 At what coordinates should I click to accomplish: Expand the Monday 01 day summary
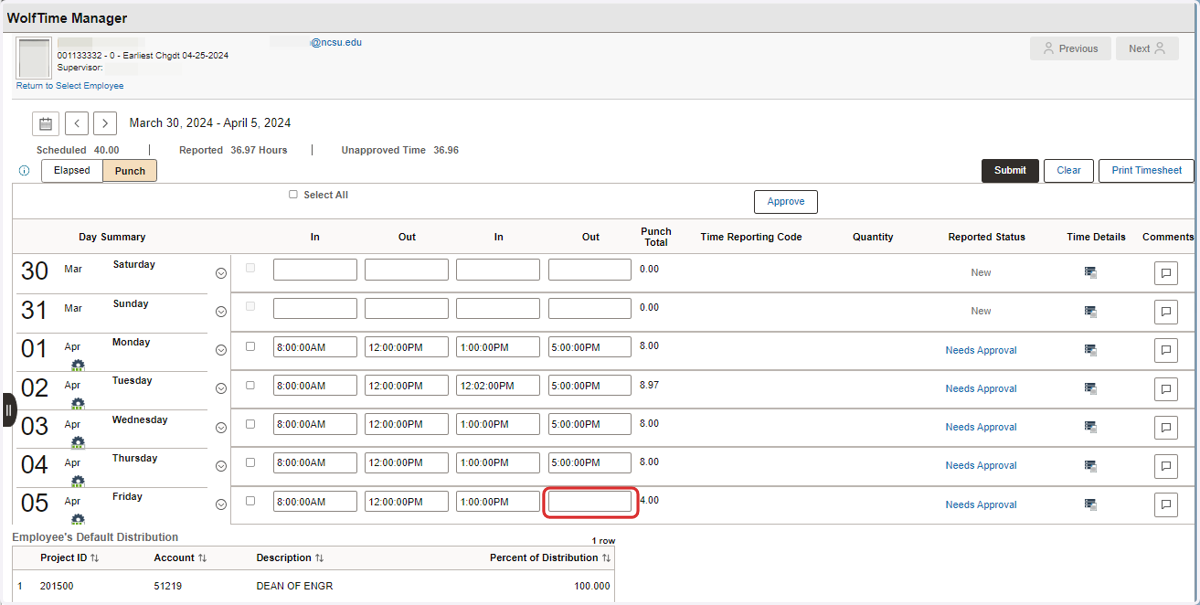[x=221, y=350]
